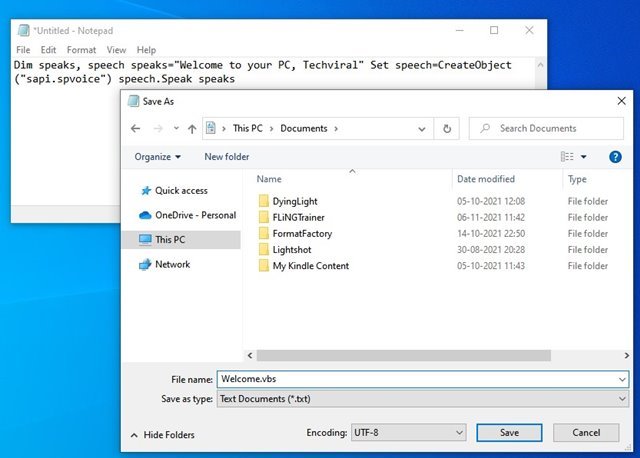
Task: Click Save to save Welcome.vbs
Action: pos(509,433)
